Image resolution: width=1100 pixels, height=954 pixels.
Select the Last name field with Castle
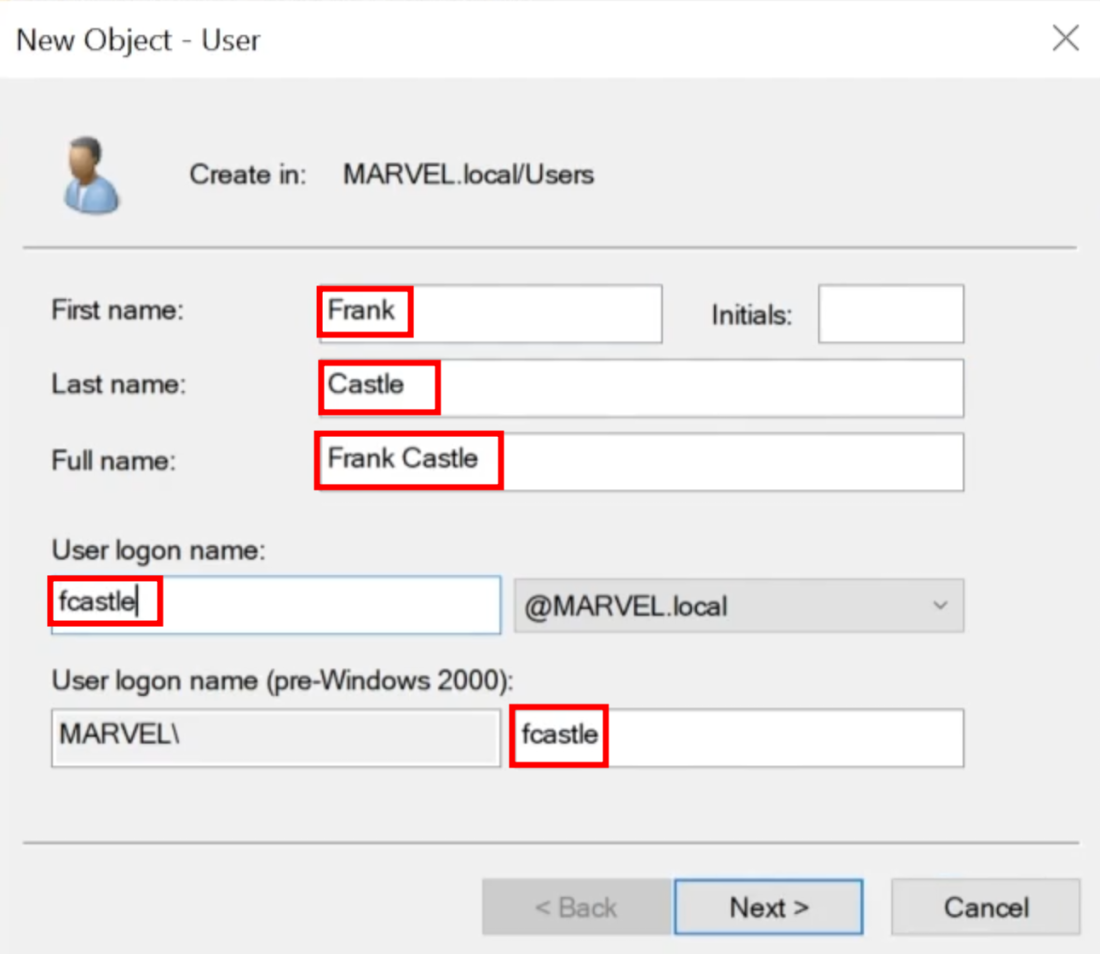[x=640, y=388]
